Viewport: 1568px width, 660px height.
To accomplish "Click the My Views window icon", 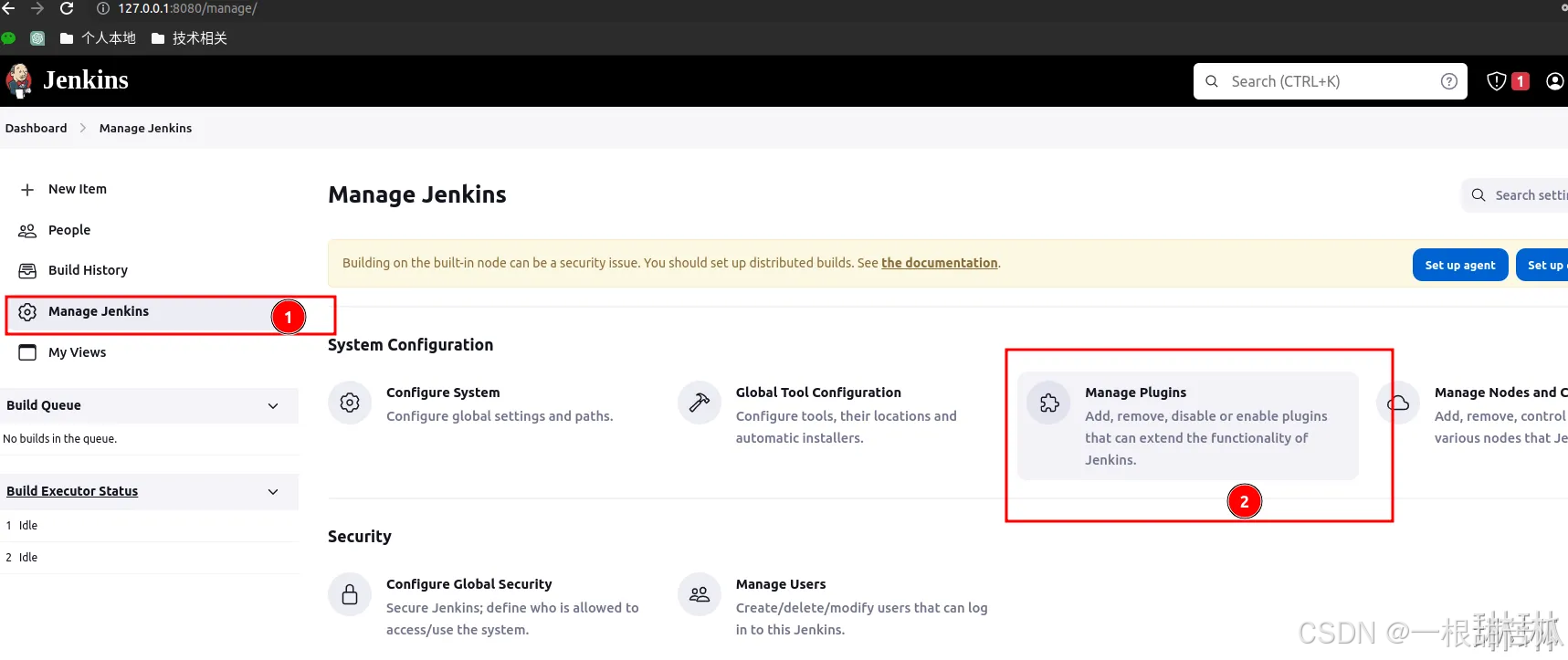I will [27, 352].
